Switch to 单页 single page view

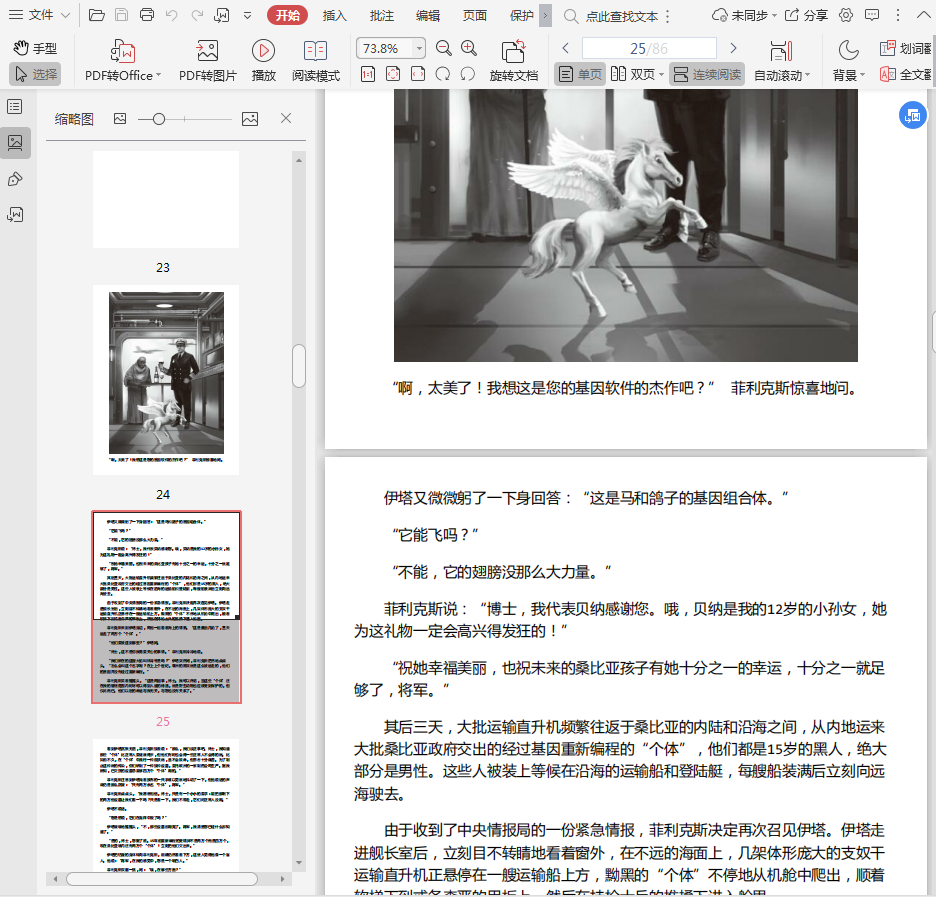pos(581,74)
